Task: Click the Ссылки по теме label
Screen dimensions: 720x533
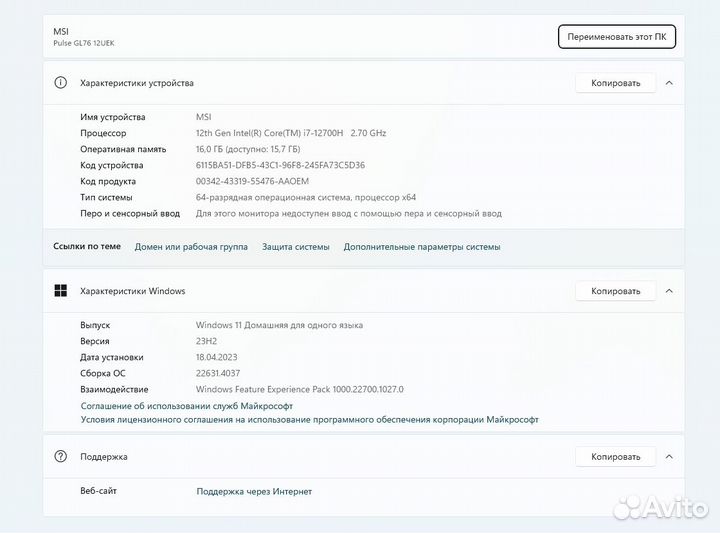Action: pos(87,246)
